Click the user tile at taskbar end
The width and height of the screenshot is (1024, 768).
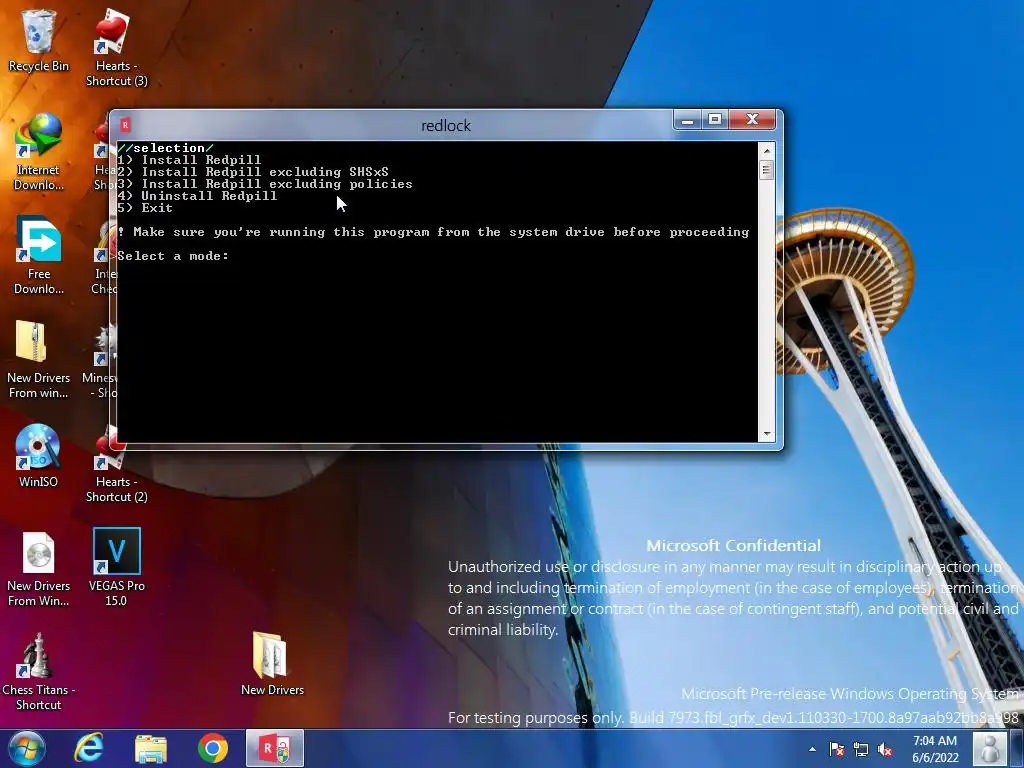click(x=990, y=749)
